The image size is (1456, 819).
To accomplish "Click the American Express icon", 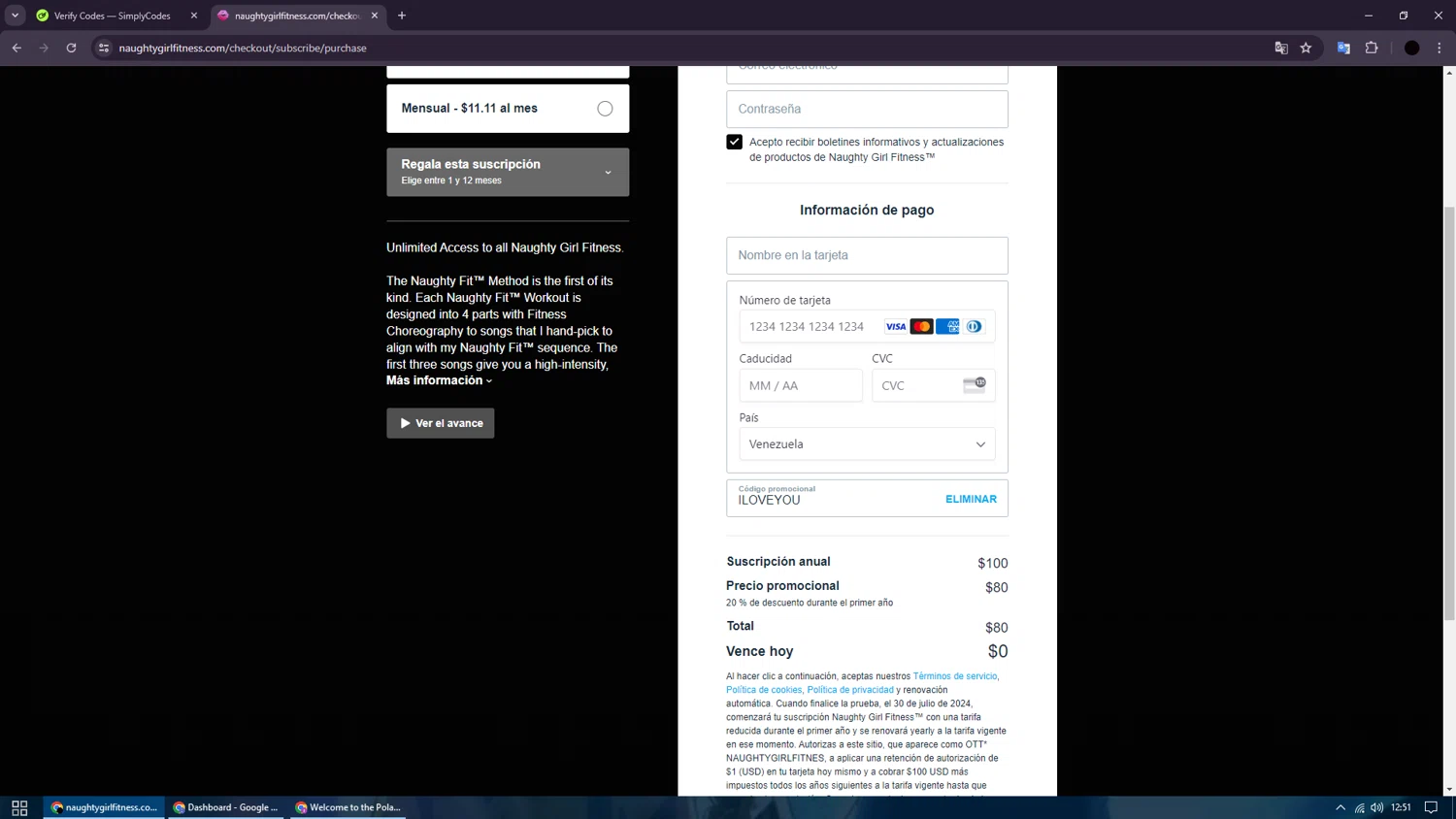I will click(x=947, y=327).
